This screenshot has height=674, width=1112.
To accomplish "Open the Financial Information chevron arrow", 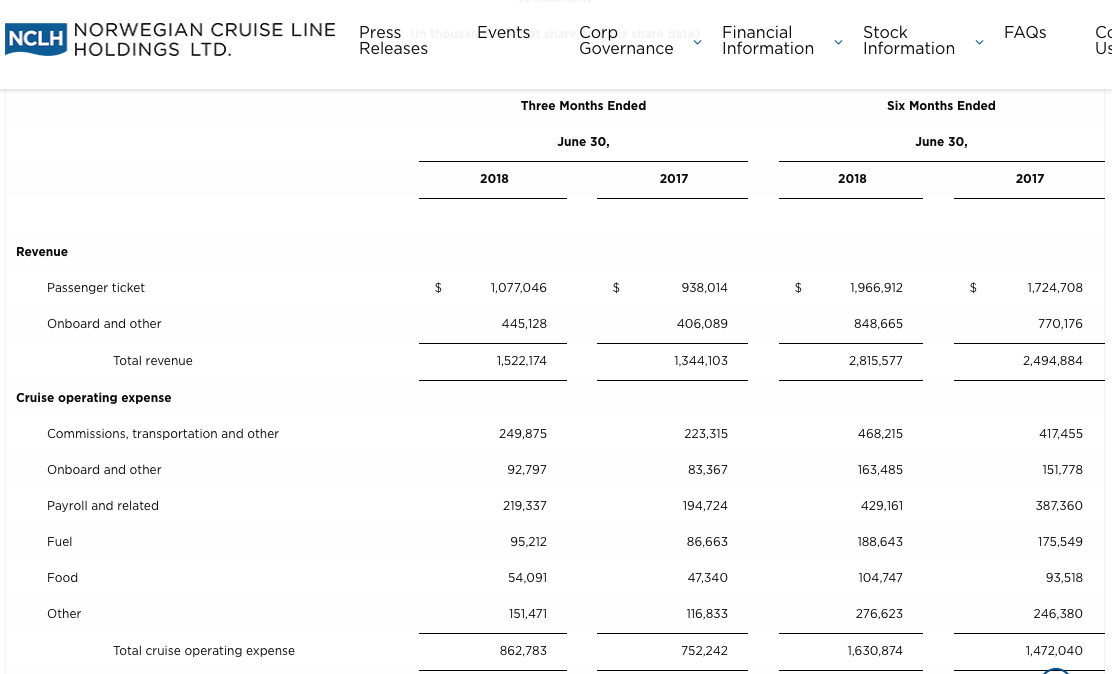I will 839,41.
